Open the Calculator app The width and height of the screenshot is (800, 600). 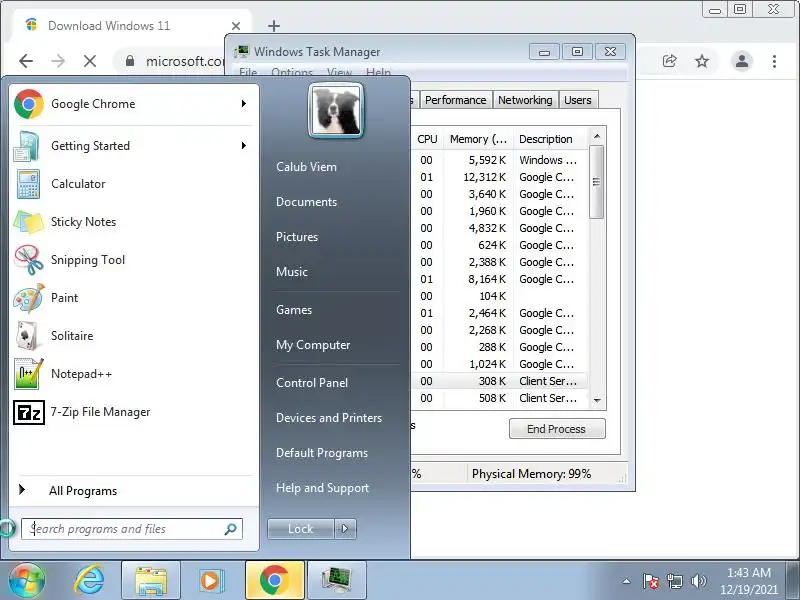click(x=133, y=184)
